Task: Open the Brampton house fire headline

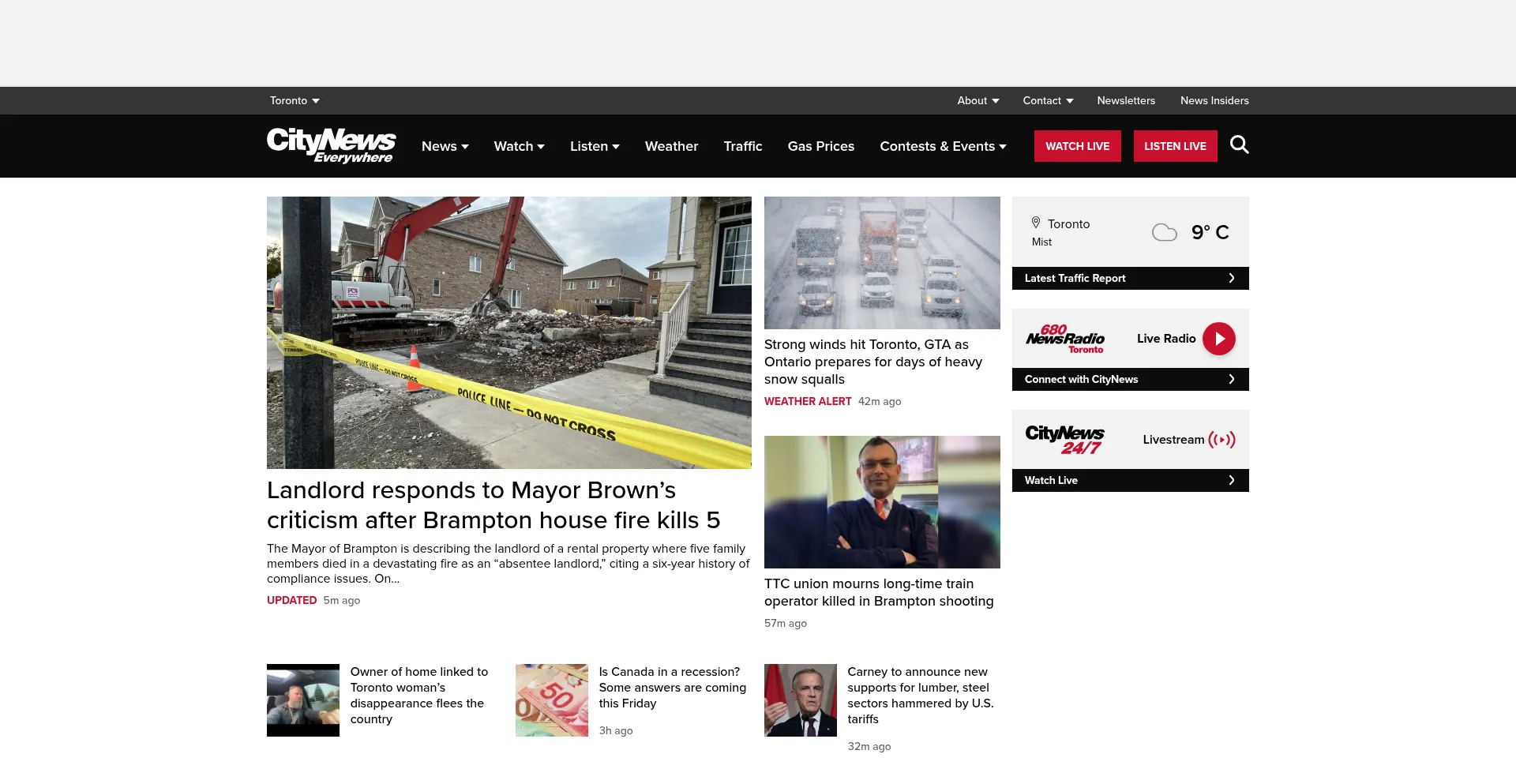Action: [x=493, y=505]
